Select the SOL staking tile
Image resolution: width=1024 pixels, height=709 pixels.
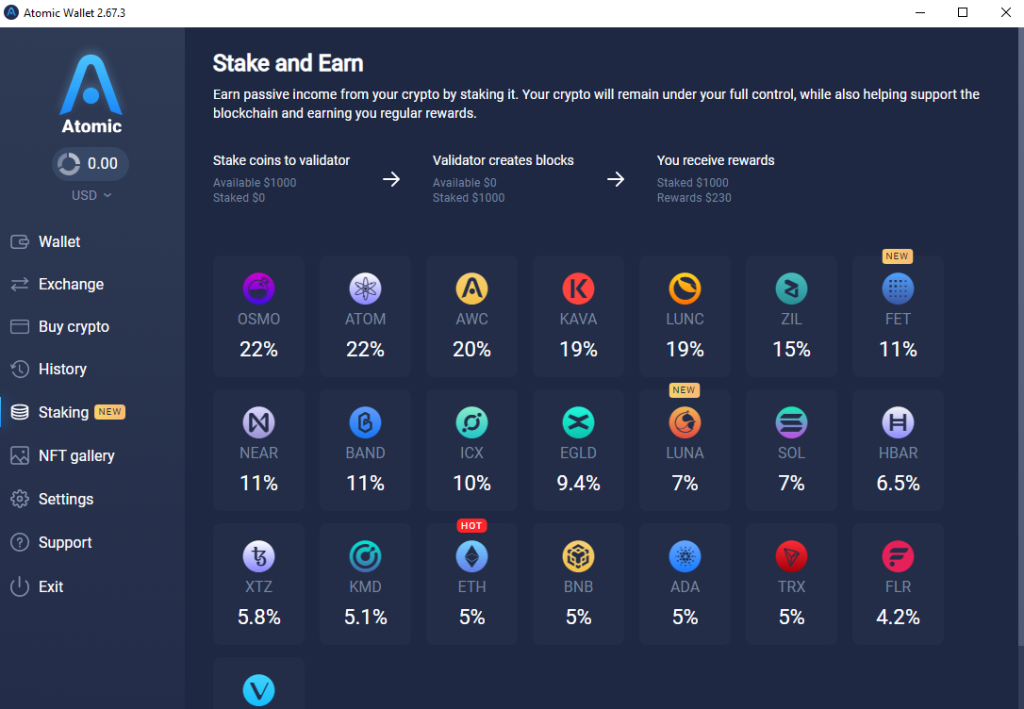(x=791, y=450)
